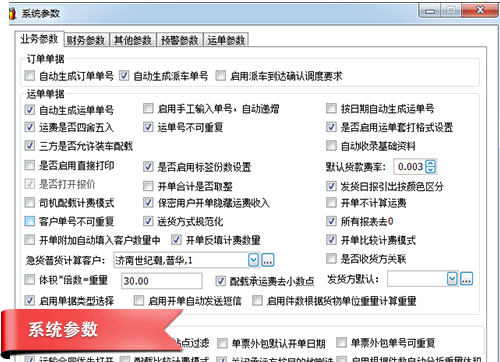
Task: Expand 急货普货计算客户 dropdown
Action: 253,260
